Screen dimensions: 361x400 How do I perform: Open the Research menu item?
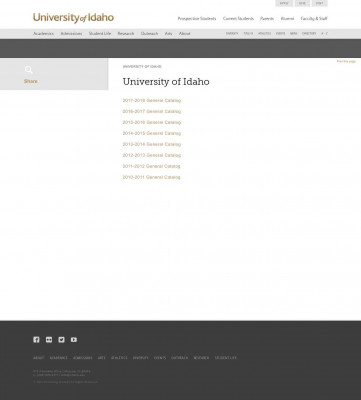[126, 34]
